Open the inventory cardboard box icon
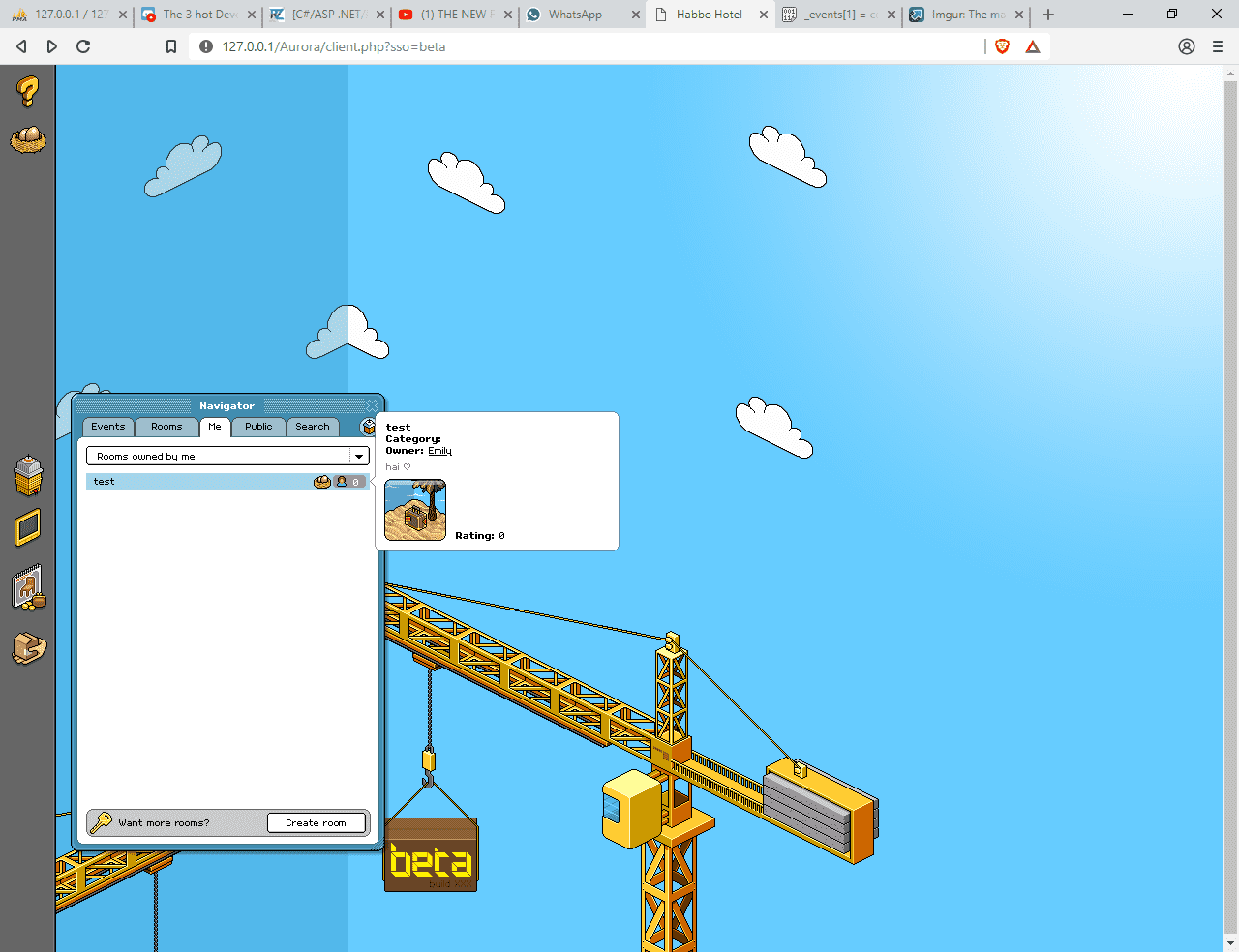This screenshot has width=1239, height=952. (29, 648)
